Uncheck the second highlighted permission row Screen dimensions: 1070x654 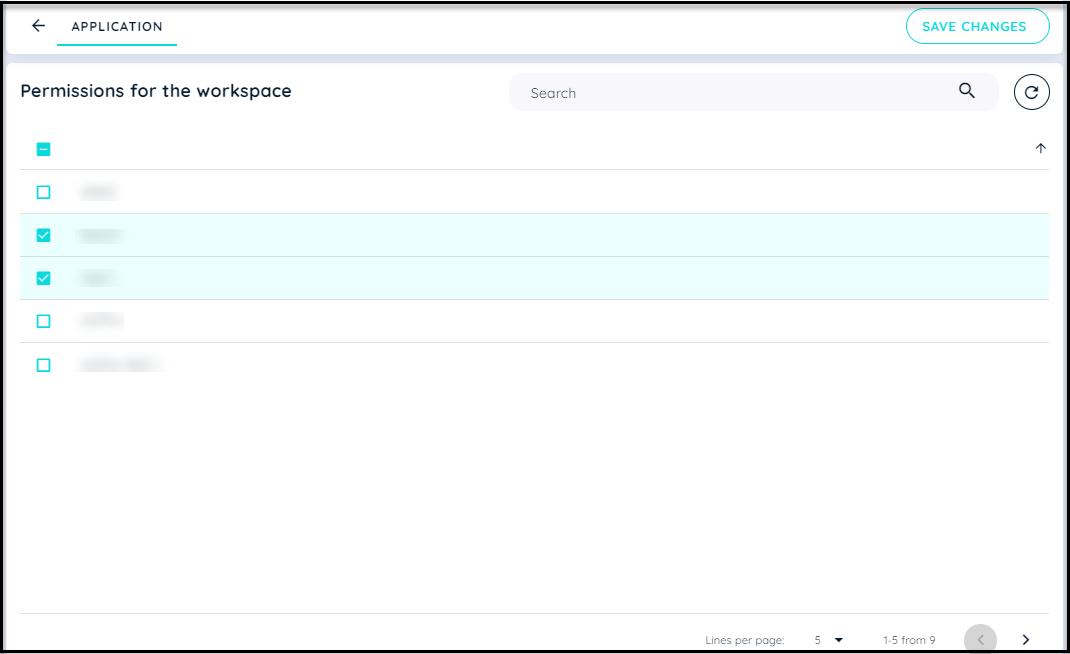tap(43, 278)
